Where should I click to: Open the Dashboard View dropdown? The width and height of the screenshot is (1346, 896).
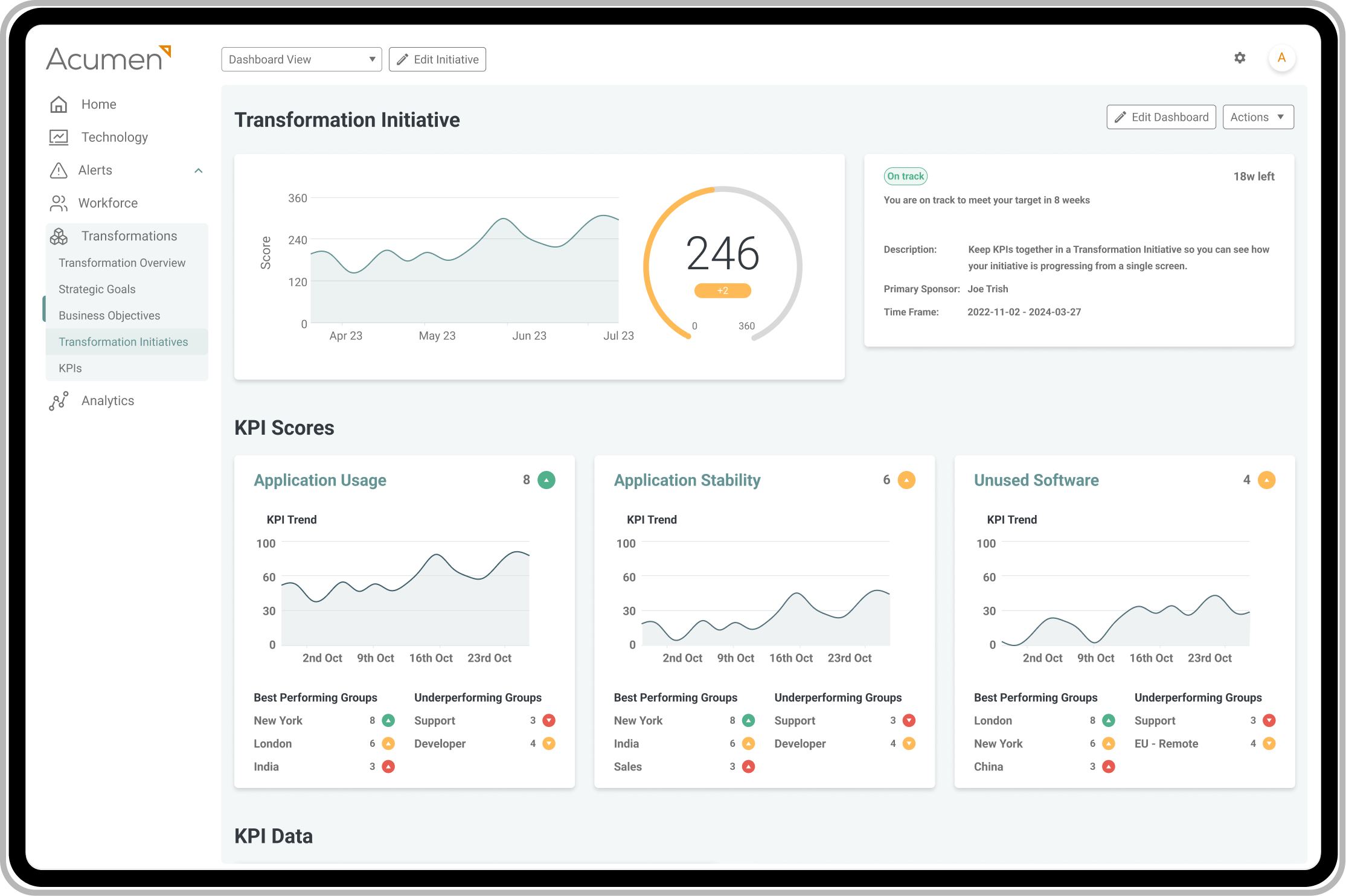pos(301,59)
